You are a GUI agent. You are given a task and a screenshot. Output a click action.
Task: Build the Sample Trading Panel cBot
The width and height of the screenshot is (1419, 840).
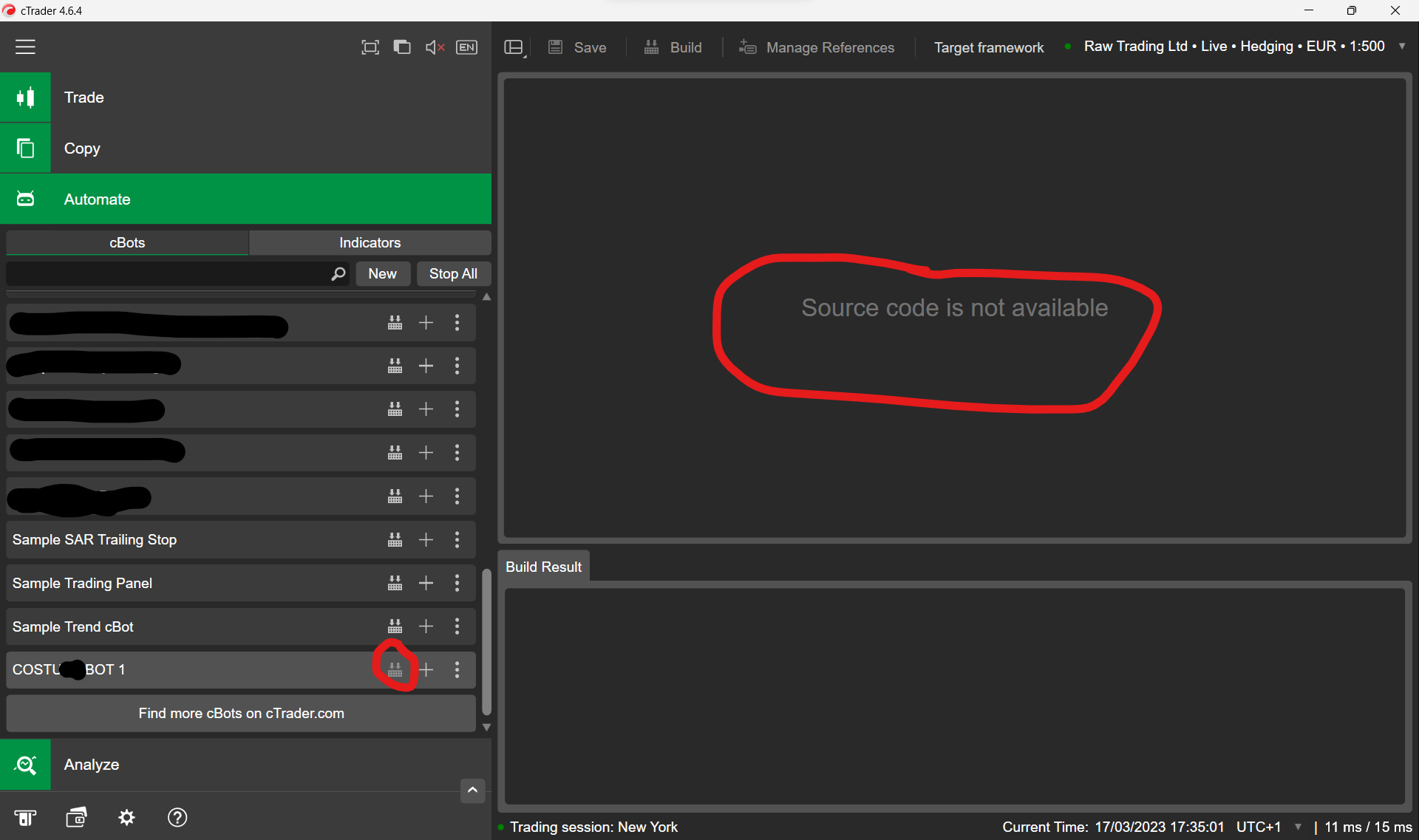click(395, 584)
